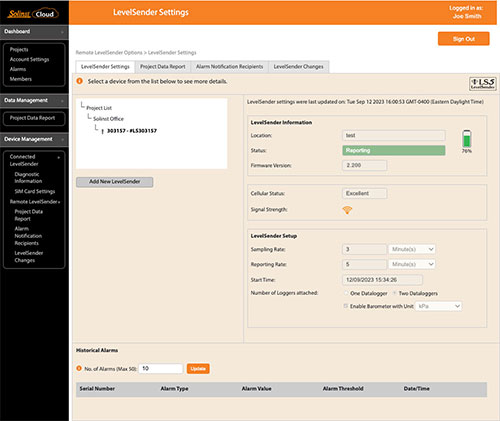Open the Reporting Rate units dropdown
Screen dimensions: 500x421
412,264
